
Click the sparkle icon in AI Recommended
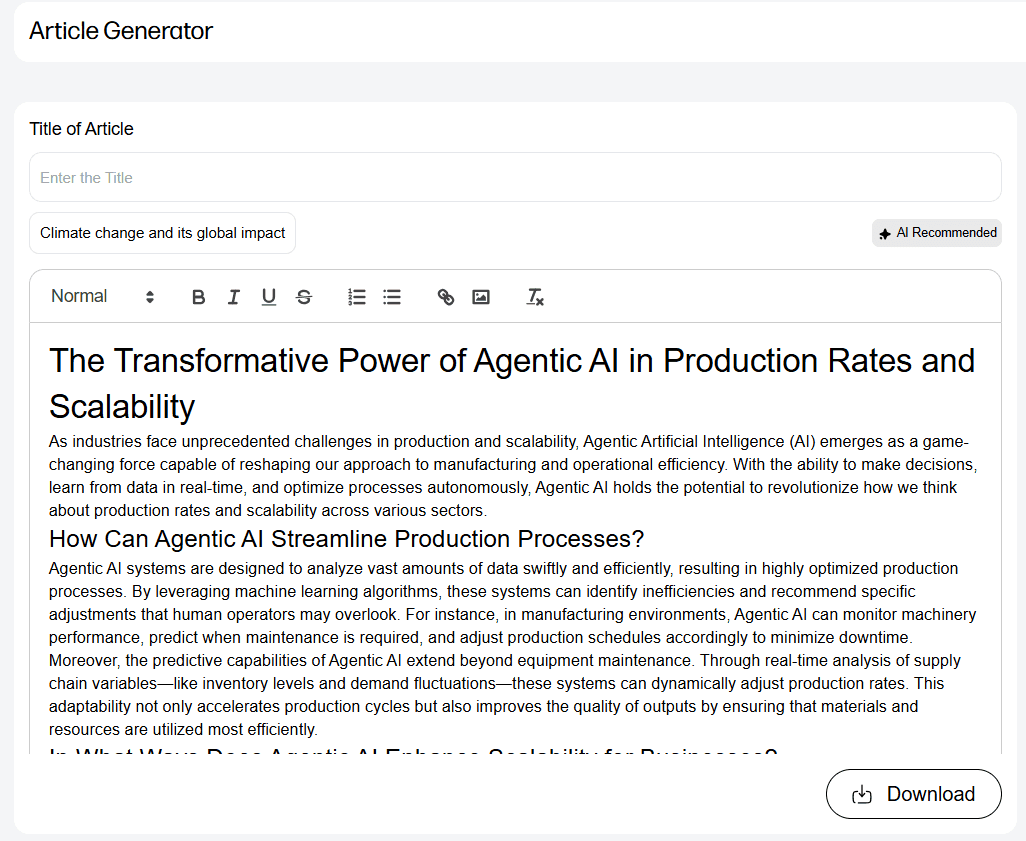[885, 234]
